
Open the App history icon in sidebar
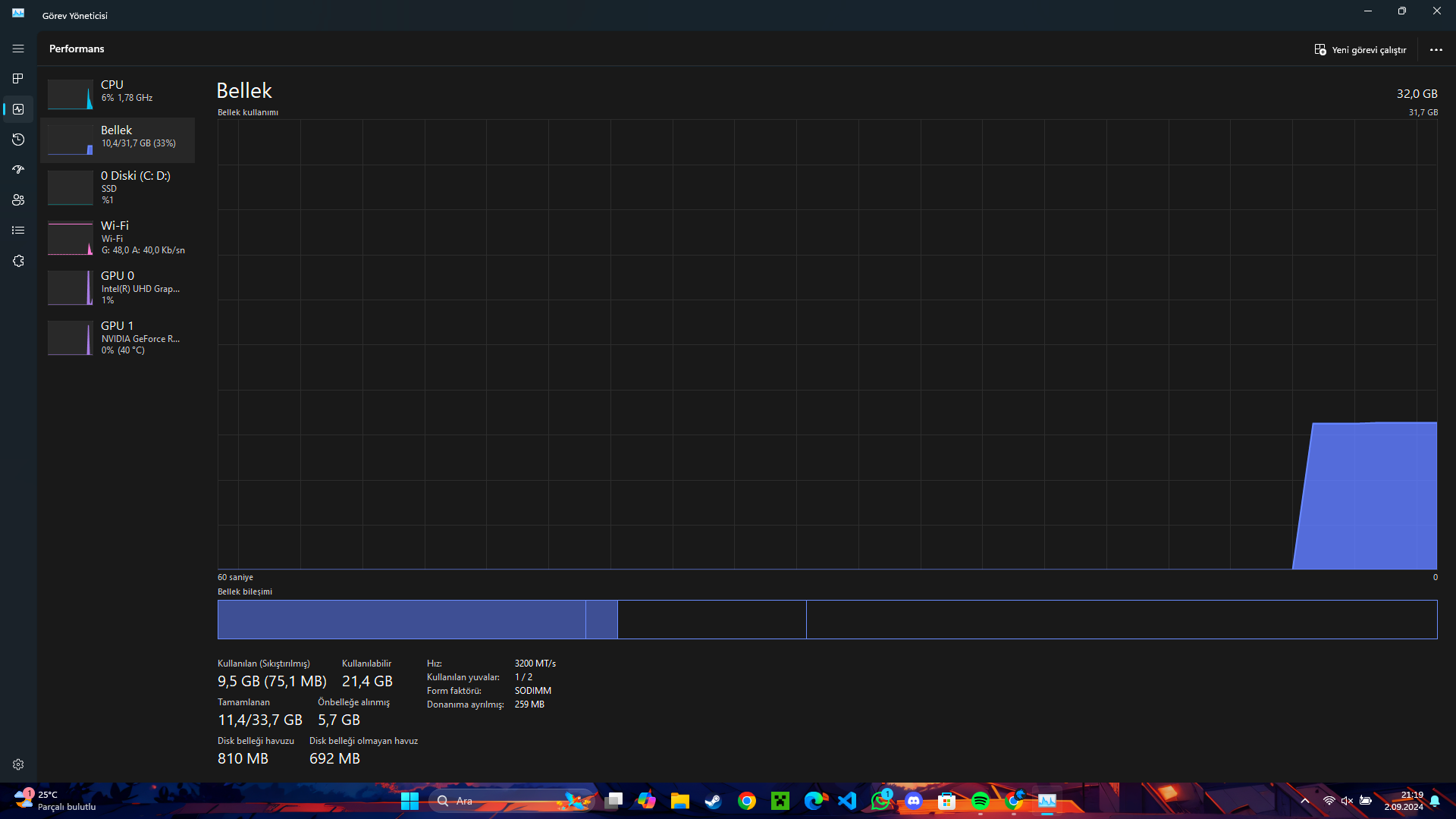pos(18,140)
